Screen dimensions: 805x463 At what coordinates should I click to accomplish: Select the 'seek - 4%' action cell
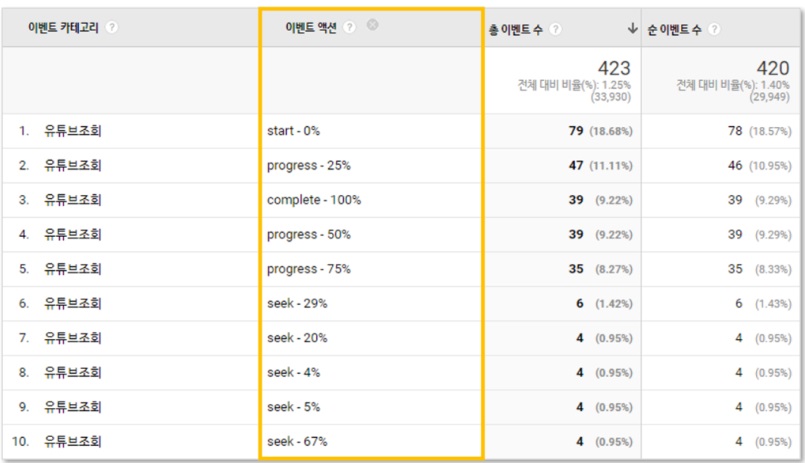click(x=293, y=372)
